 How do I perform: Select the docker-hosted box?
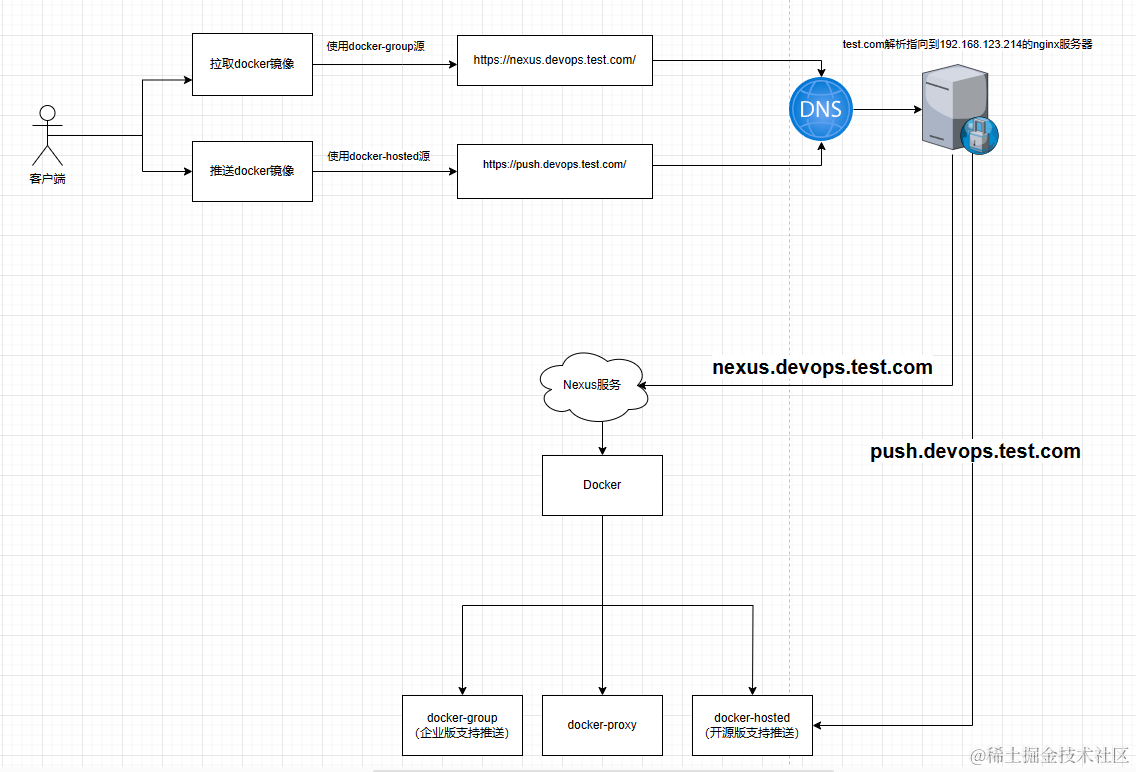752,725
